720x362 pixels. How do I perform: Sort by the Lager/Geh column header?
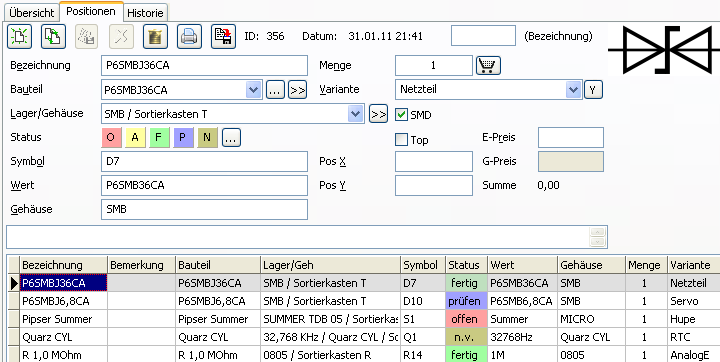pos(331,265)
